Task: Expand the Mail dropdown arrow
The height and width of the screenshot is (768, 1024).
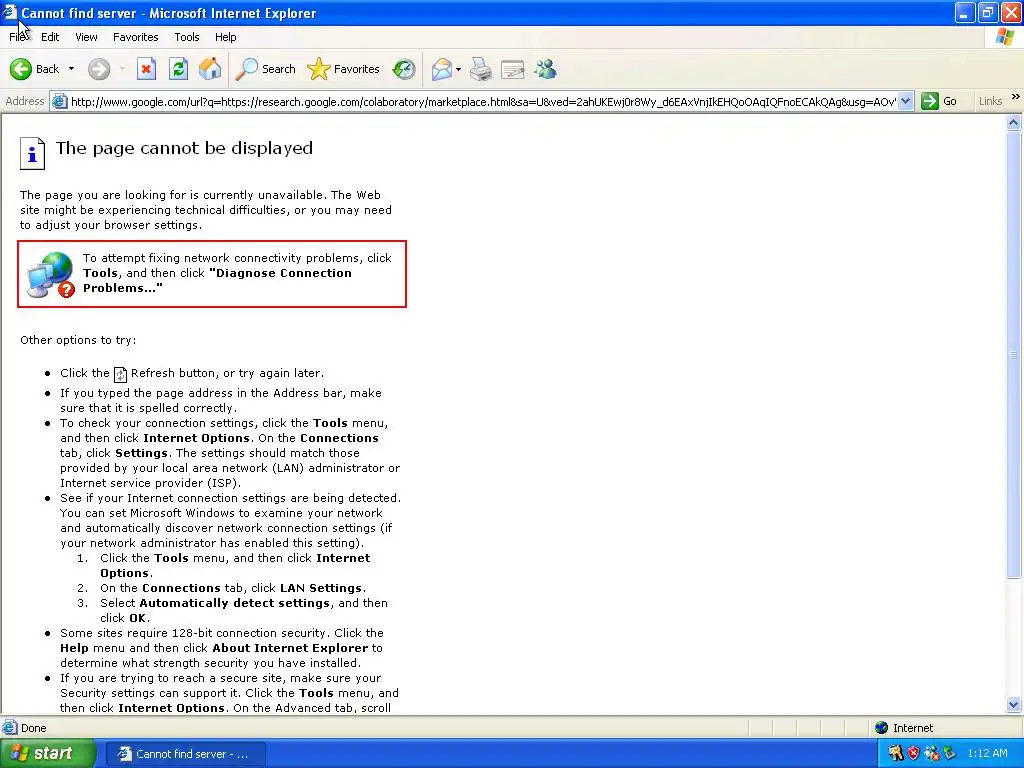Action: point(458,69)
